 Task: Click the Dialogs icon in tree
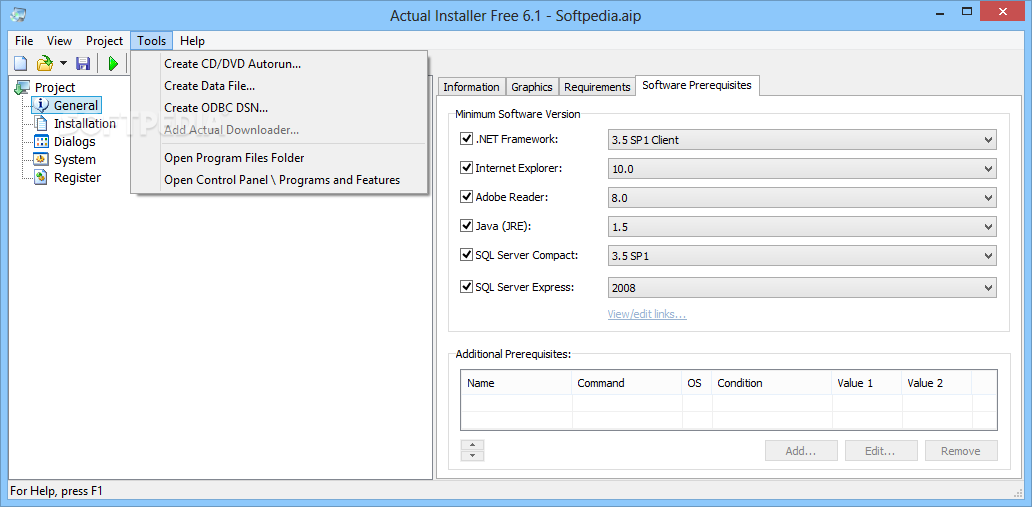click(41, 141)
